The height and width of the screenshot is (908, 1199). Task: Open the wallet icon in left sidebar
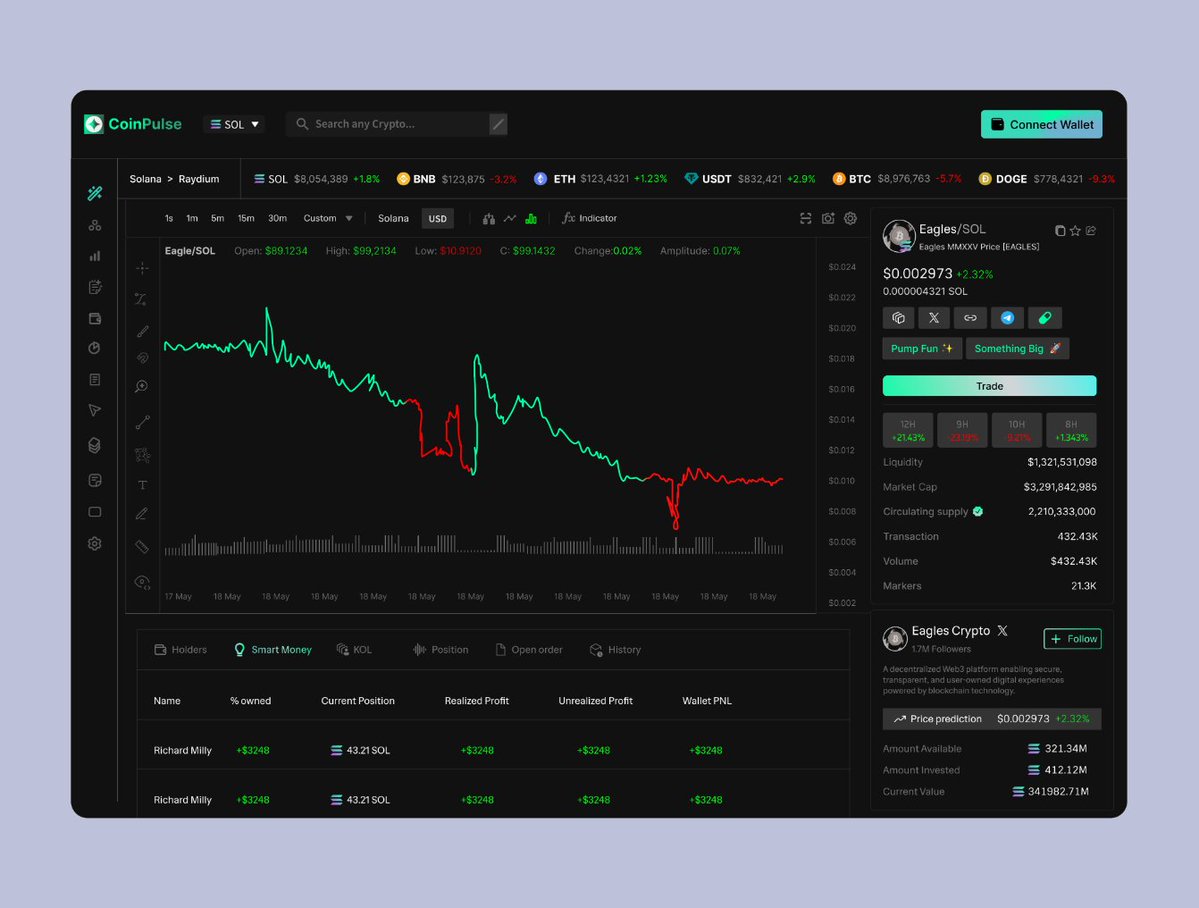click(95, 318)
